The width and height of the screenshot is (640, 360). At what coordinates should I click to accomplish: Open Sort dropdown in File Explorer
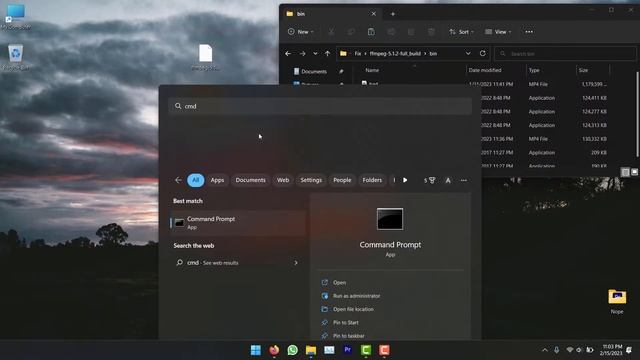pos(461,32)
